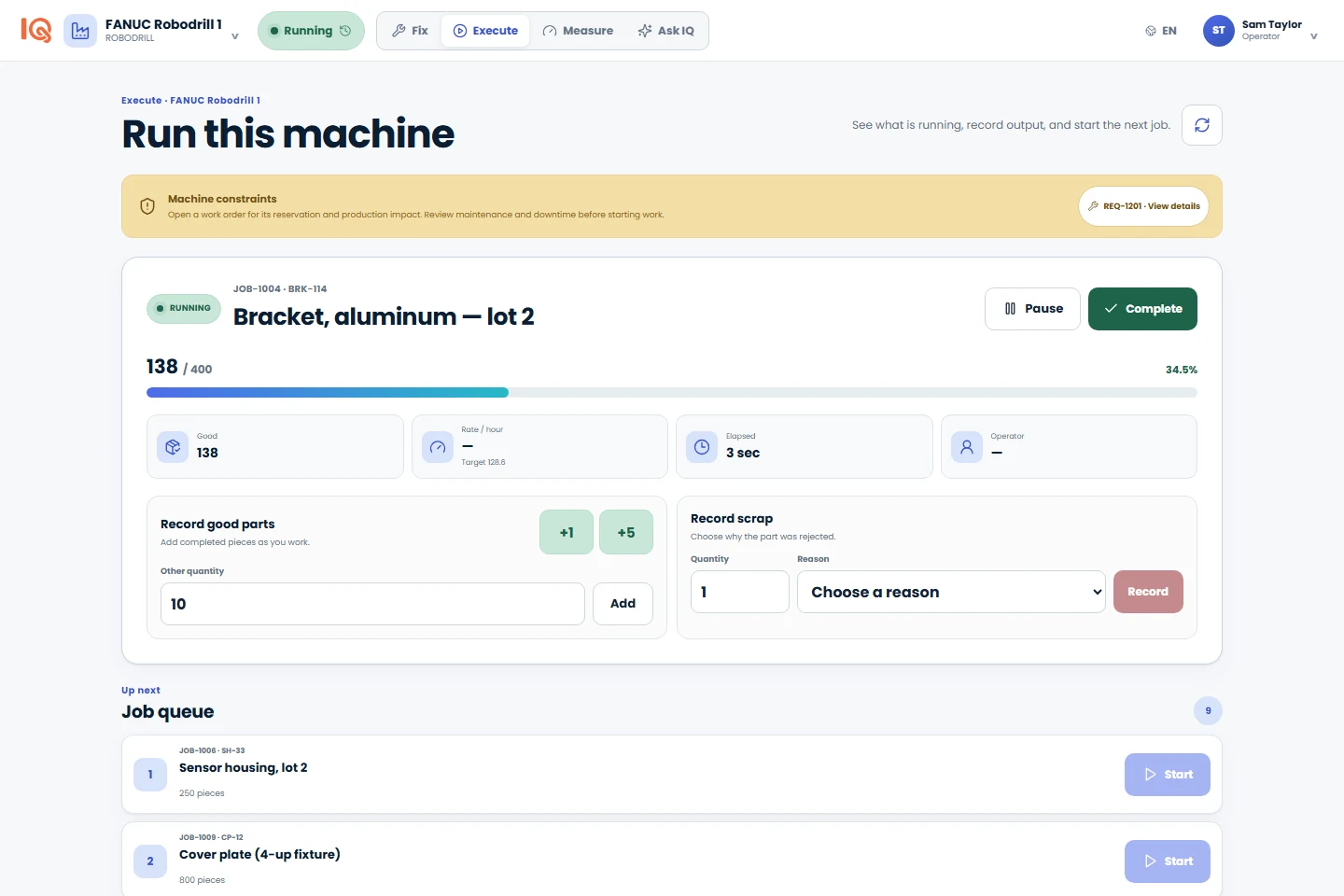Image resolution: width=1344 pixels, height=896 pixels.
Task: Expand the Sam Taylor account menu chevron
Action: (1314, 37)
